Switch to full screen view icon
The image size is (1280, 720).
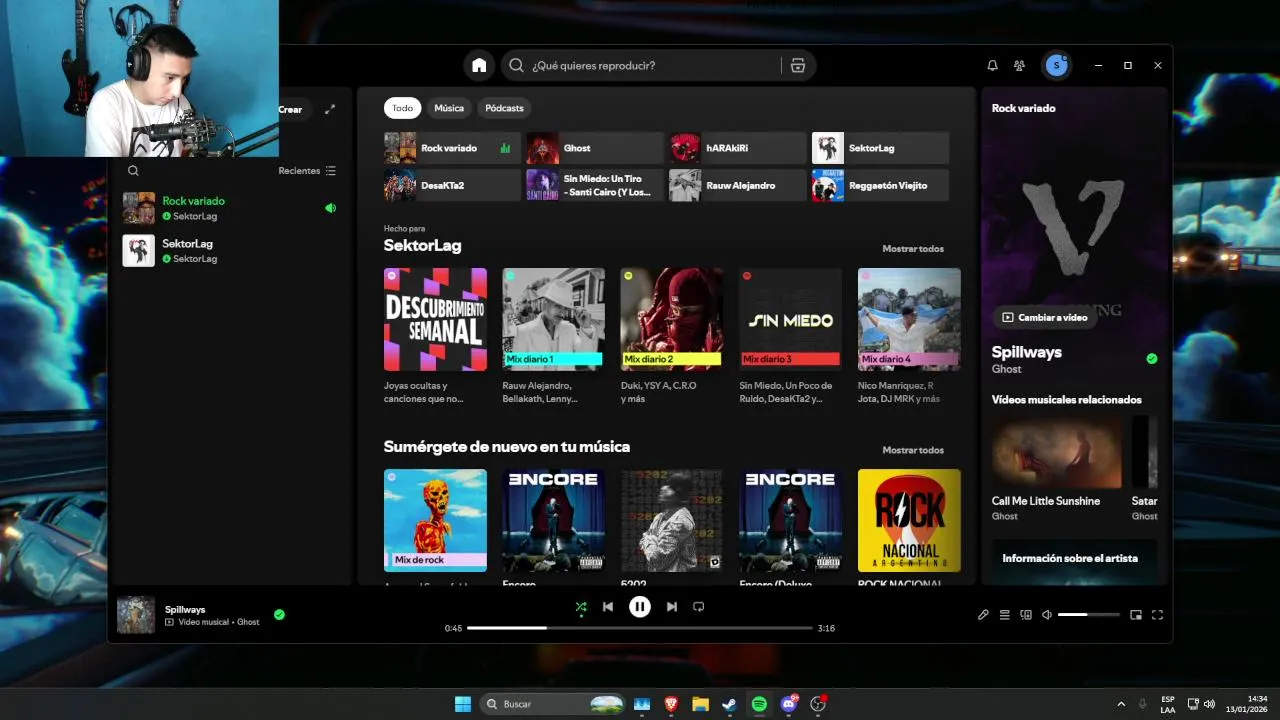click(x=1157, y=615)
